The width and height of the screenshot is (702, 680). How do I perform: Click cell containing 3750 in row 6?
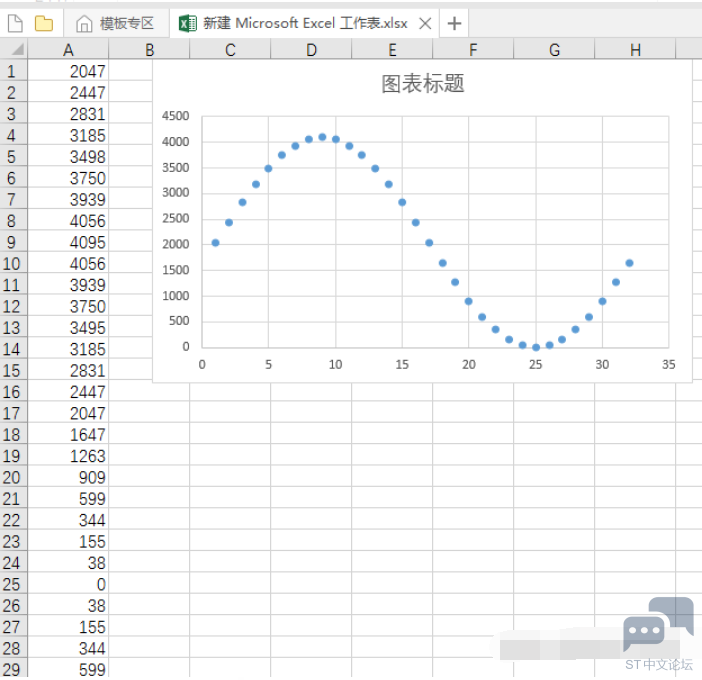click(x=68, y=178)
